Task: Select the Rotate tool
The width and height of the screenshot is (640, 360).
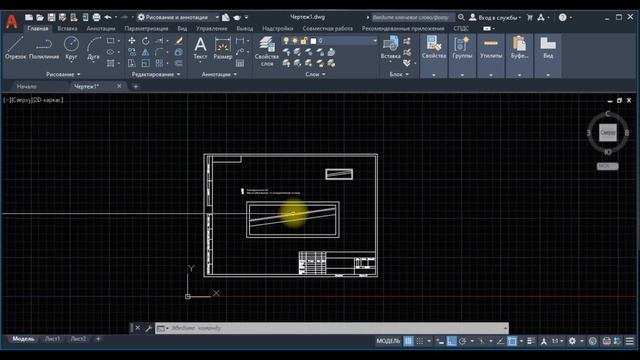Action: coord(146,41)
